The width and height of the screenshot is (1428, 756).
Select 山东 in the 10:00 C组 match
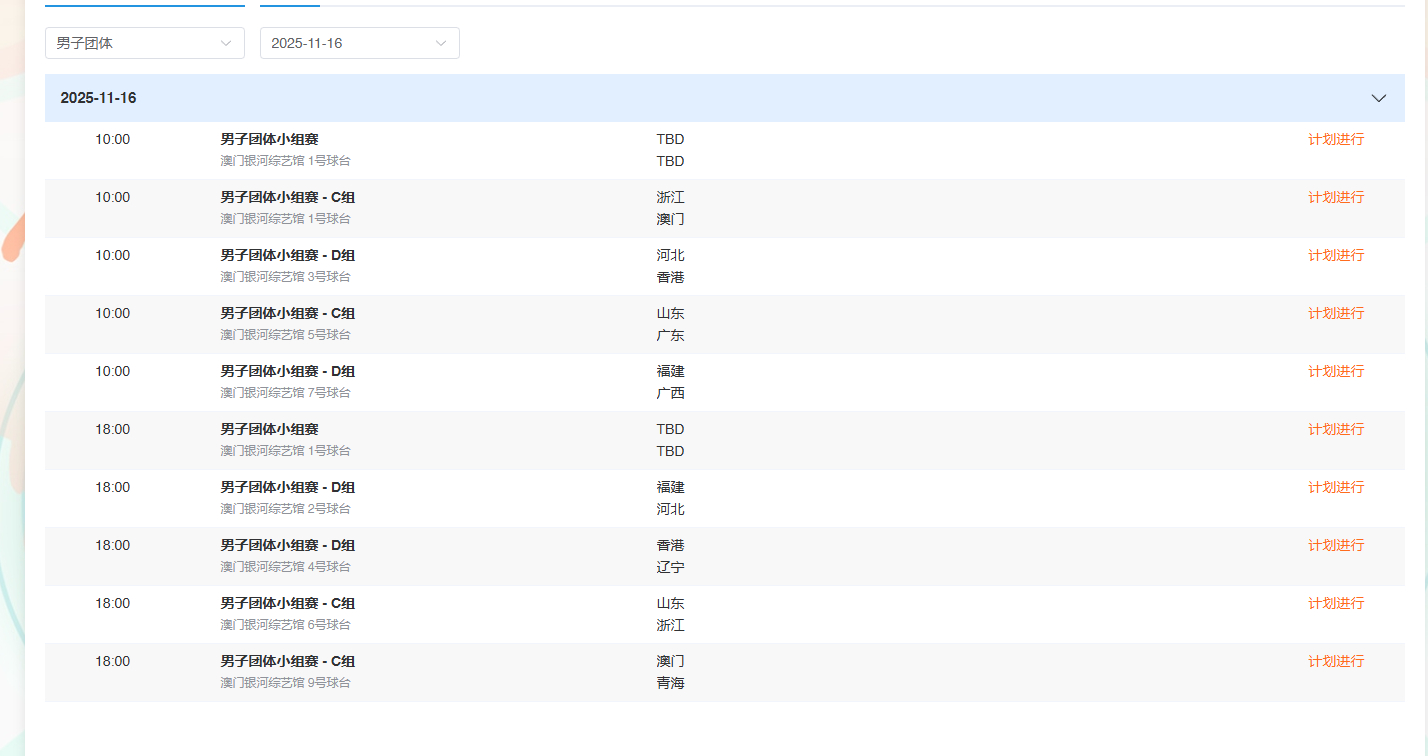click(x=671, y=313)
